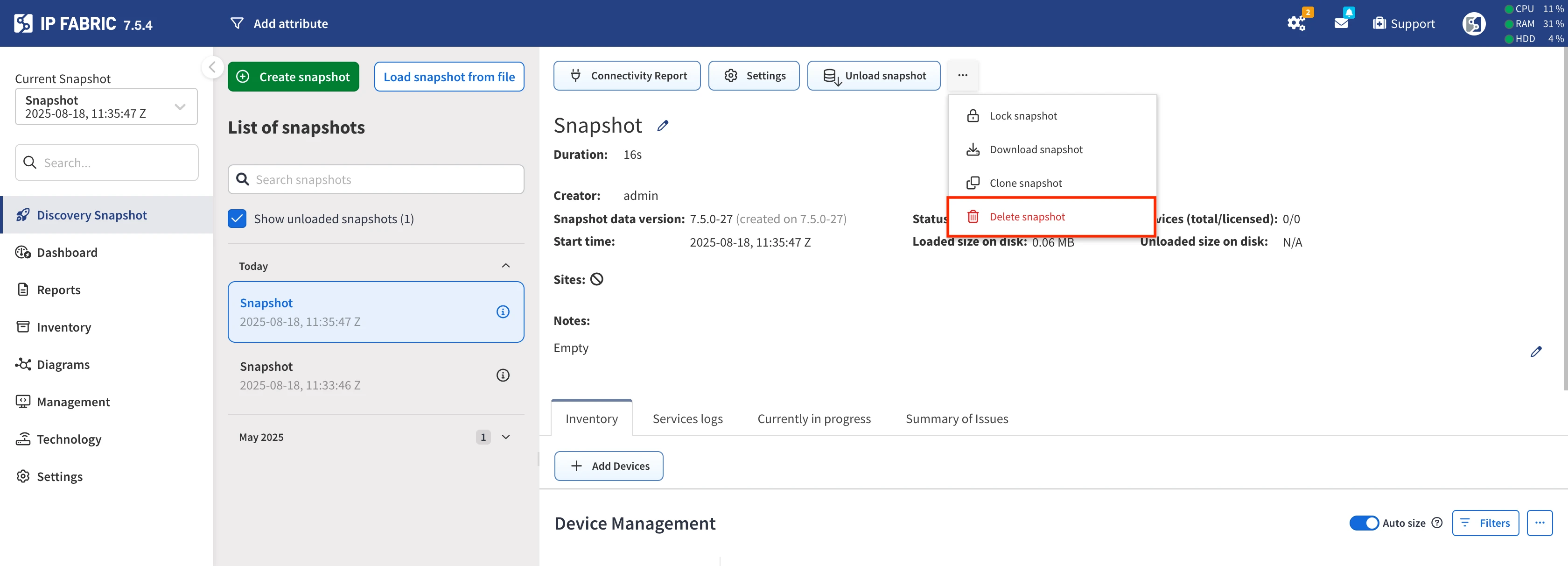Collapse the sidebar with the arrow icon
Screen dimensions: 1568x566
[212, 67]
